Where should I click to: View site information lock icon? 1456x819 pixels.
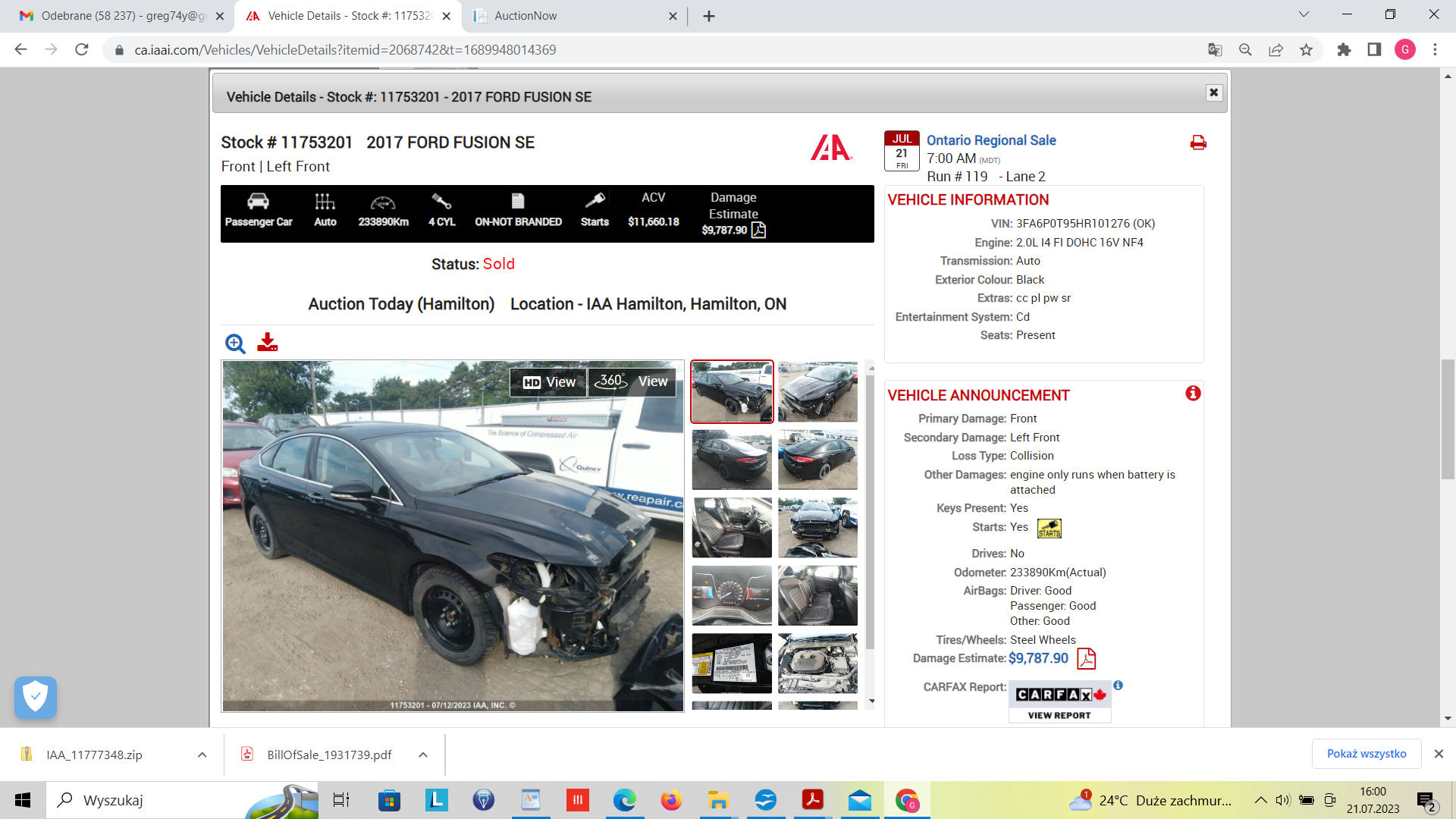[x=119, y=50]
